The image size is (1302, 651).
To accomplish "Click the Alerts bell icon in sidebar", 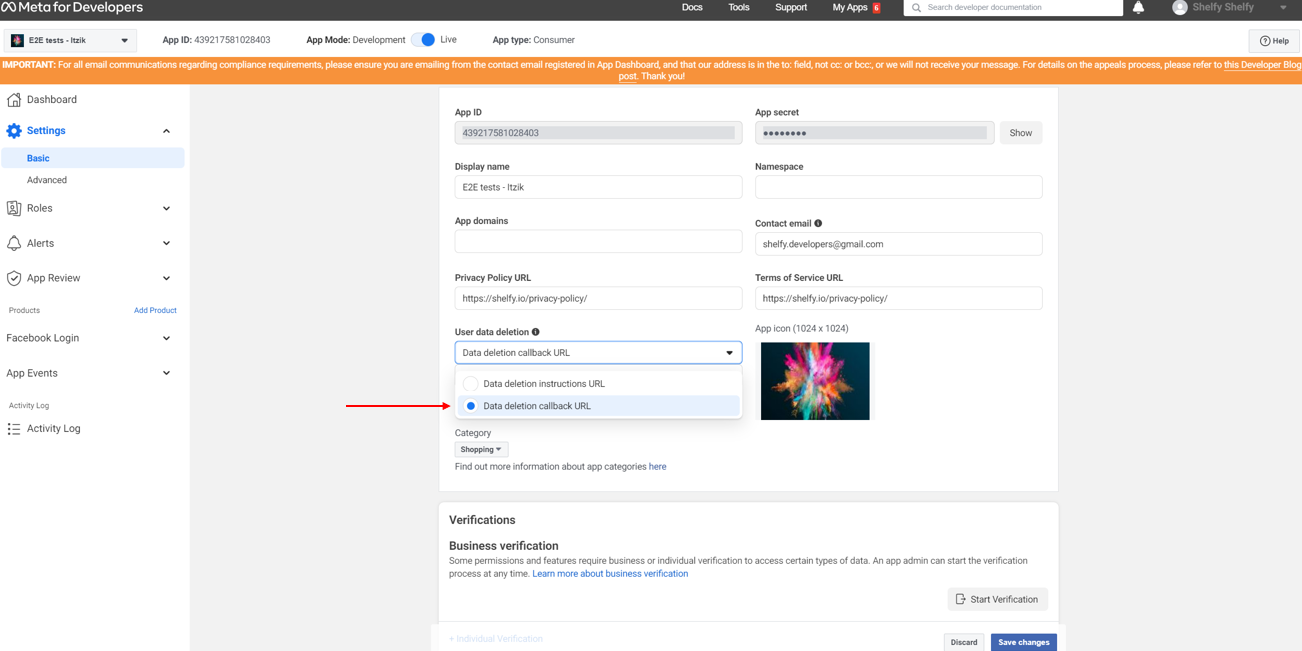I will (14, 243).
